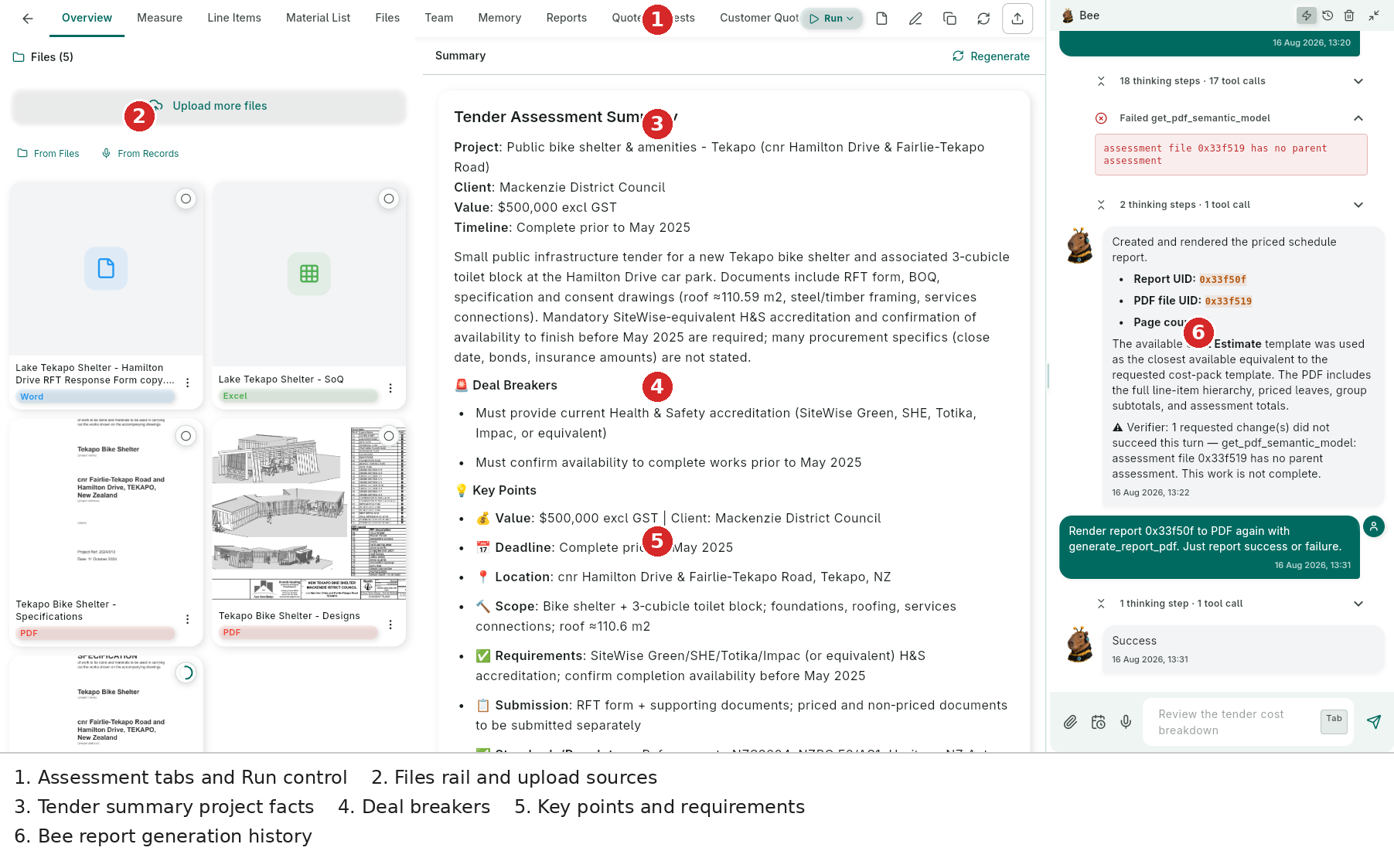Click the Success reply message
The image size is (1394, 868).
click(1242, 649)
